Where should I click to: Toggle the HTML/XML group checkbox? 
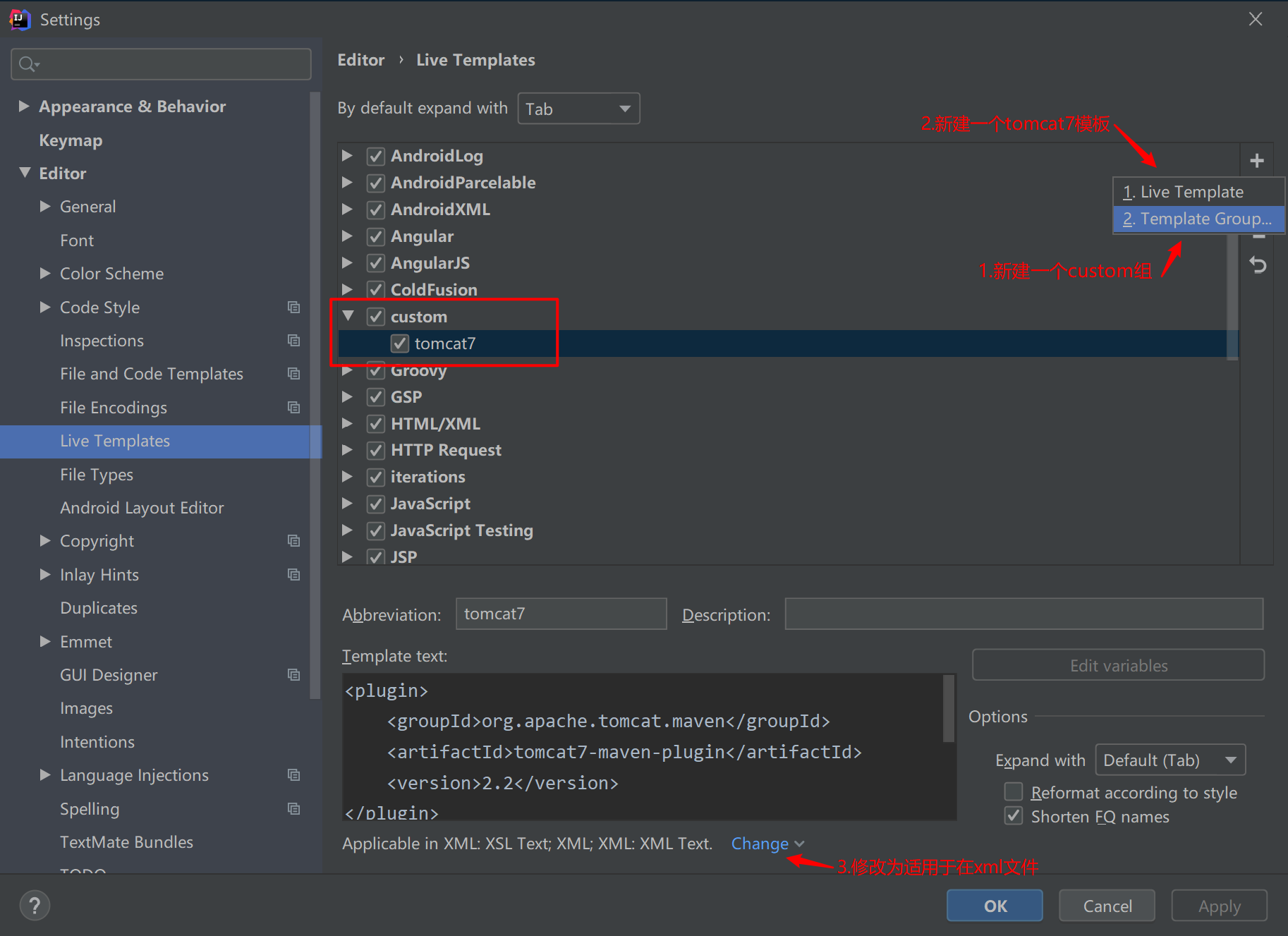pyautogui.click(x=376, y=424)
